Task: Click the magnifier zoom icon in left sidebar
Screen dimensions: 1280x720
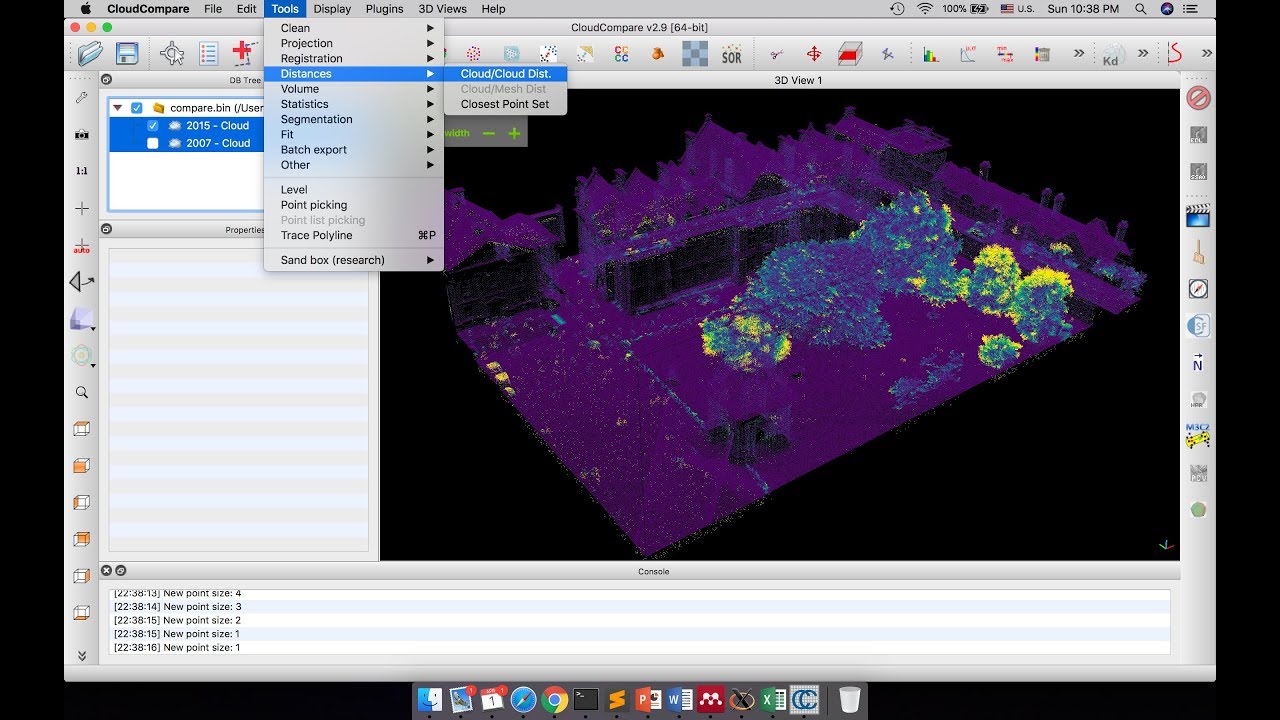Action: [x=82, y=393]
